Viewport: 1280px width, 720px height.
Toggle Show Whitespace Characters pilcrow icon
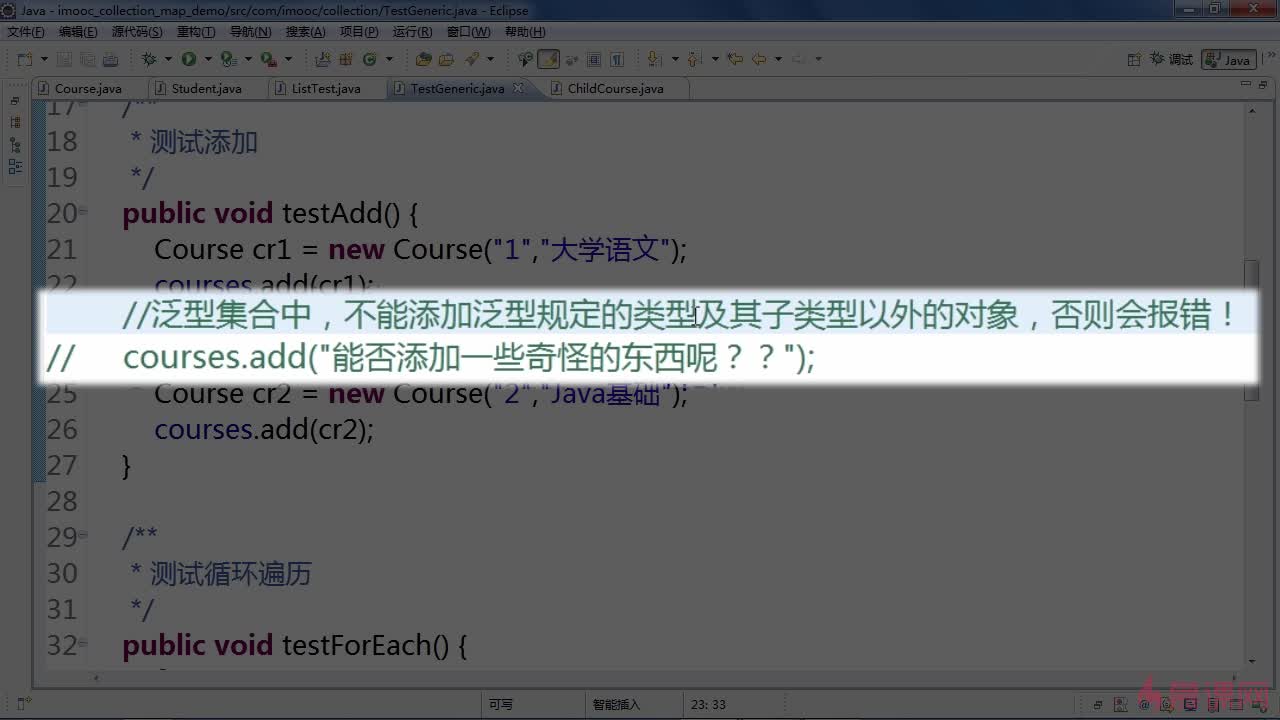(617, 59)
